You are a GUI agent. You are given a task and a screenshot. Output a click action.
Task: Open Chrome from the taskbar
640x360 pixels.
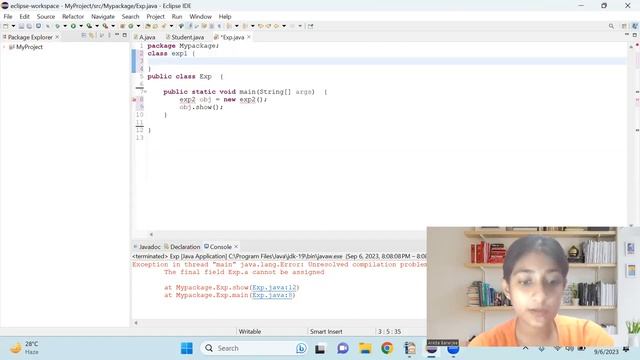pyautogui.click(x=387, y=348)
